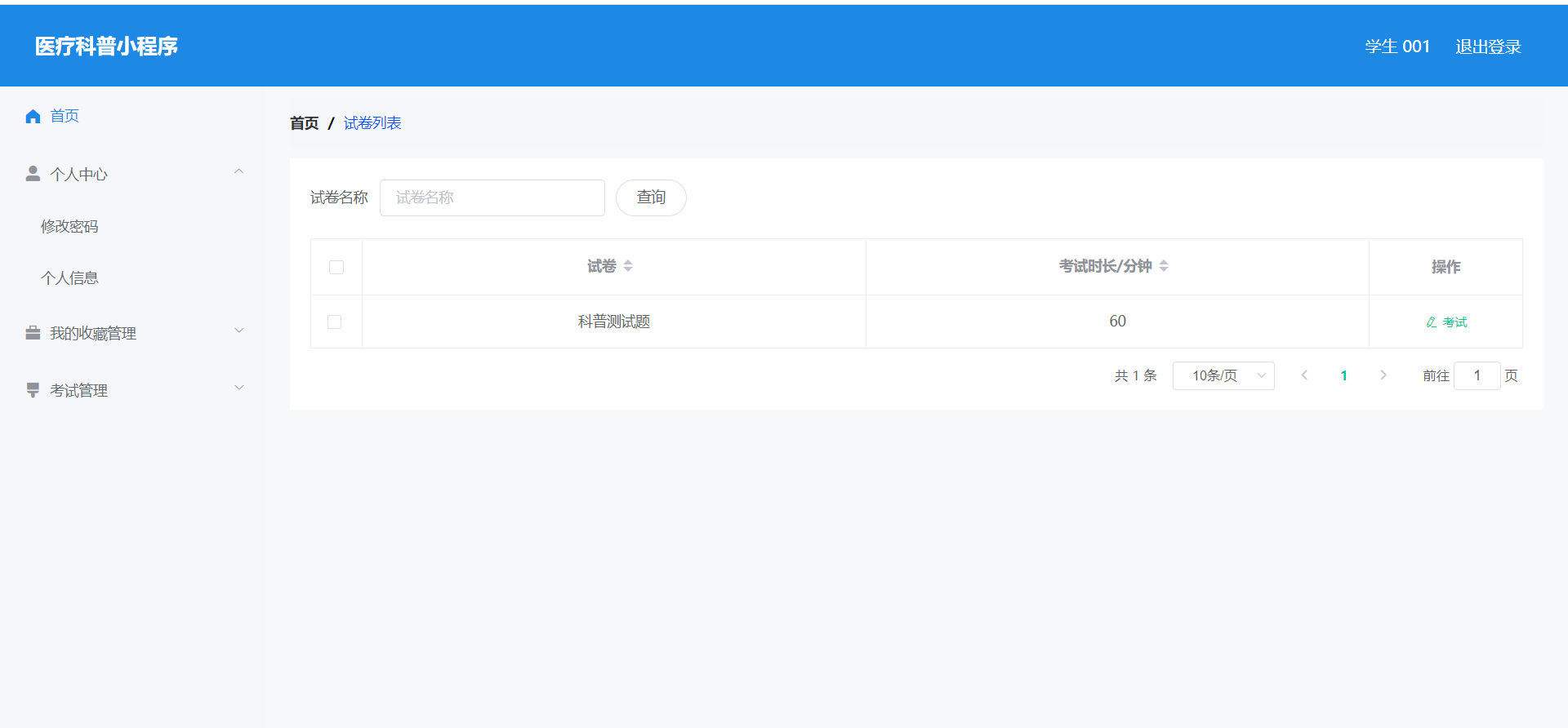
Task: Click 退出登录 to log out
Action: [x=1488, y=47]
